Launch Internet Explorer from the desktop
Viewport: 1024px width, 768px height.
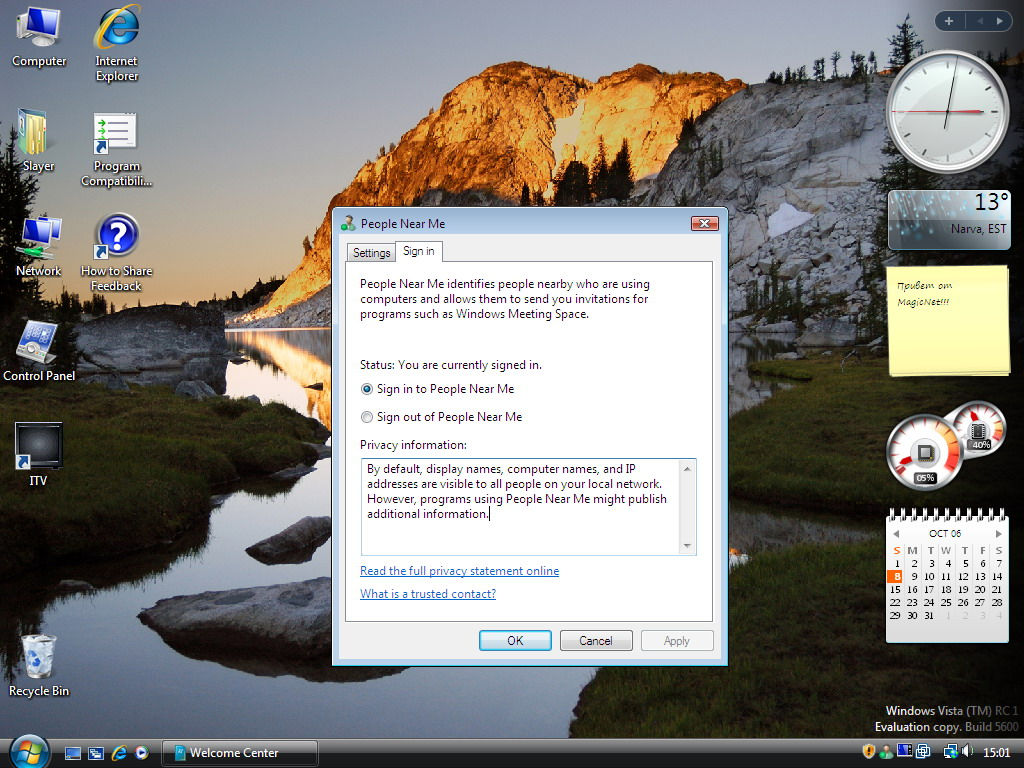click(x=116, y=30)
